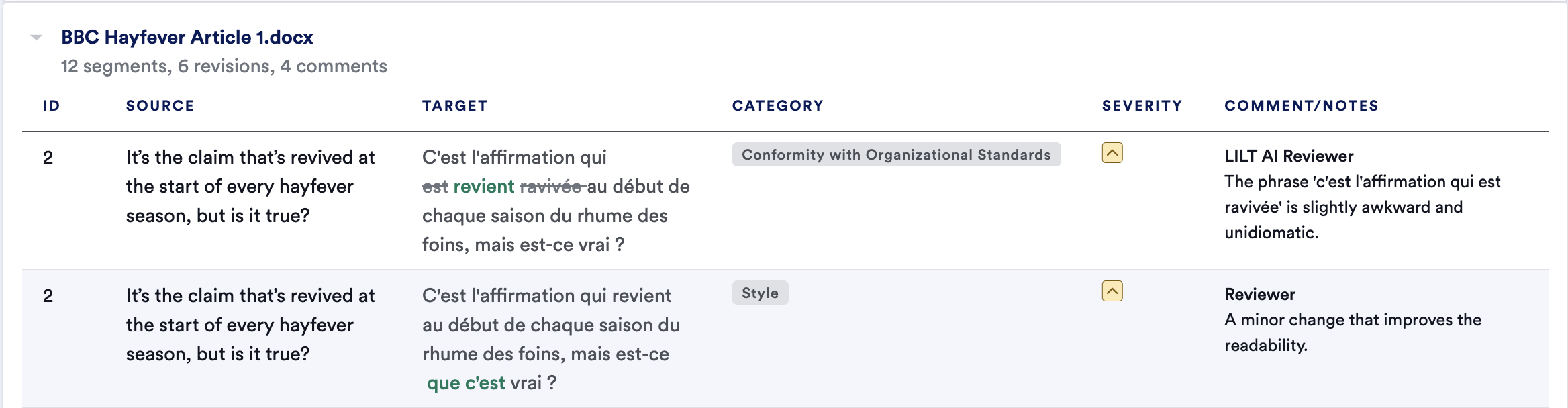Collapse the BBC Hayfever Article 1.docx section
The width and height of the screenshot is (1568, 408).
[x=37, y=38]
